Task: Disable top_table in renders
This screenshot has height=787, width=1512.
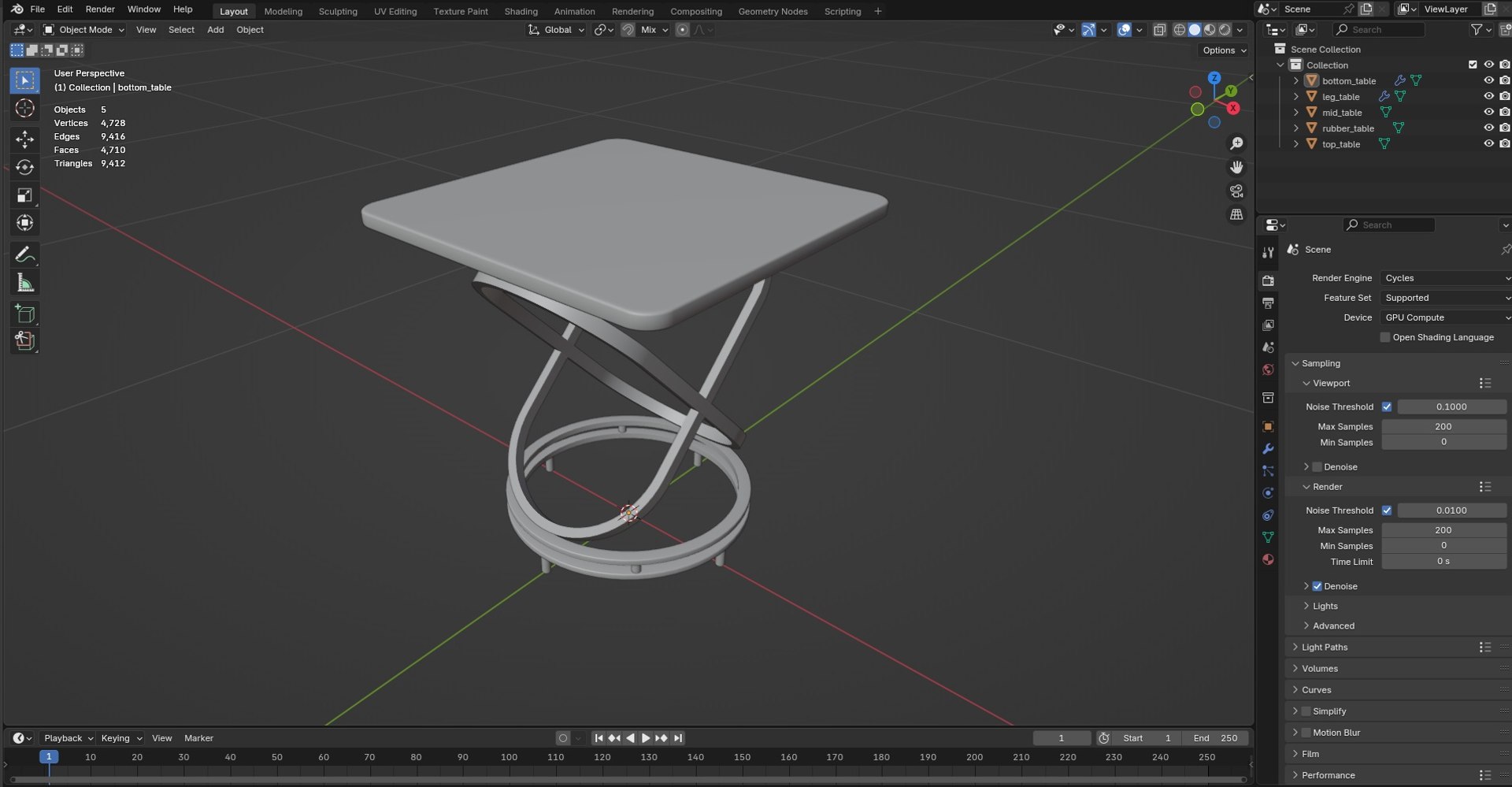Action: click(1505, 143)
